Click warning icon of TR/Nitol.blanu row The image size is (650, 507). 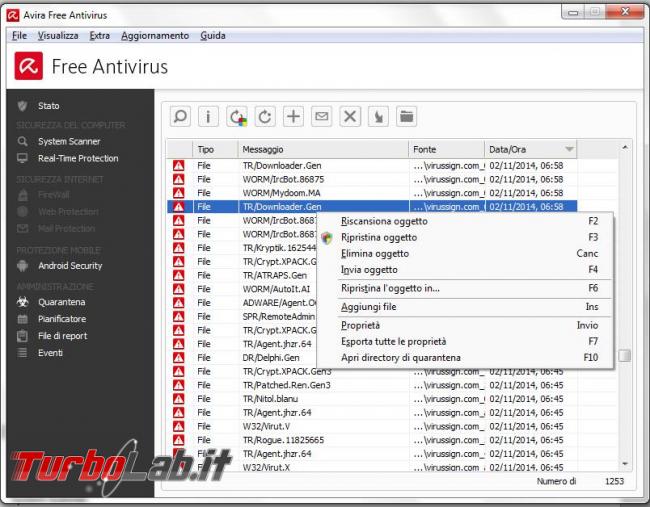coord(179,399)
